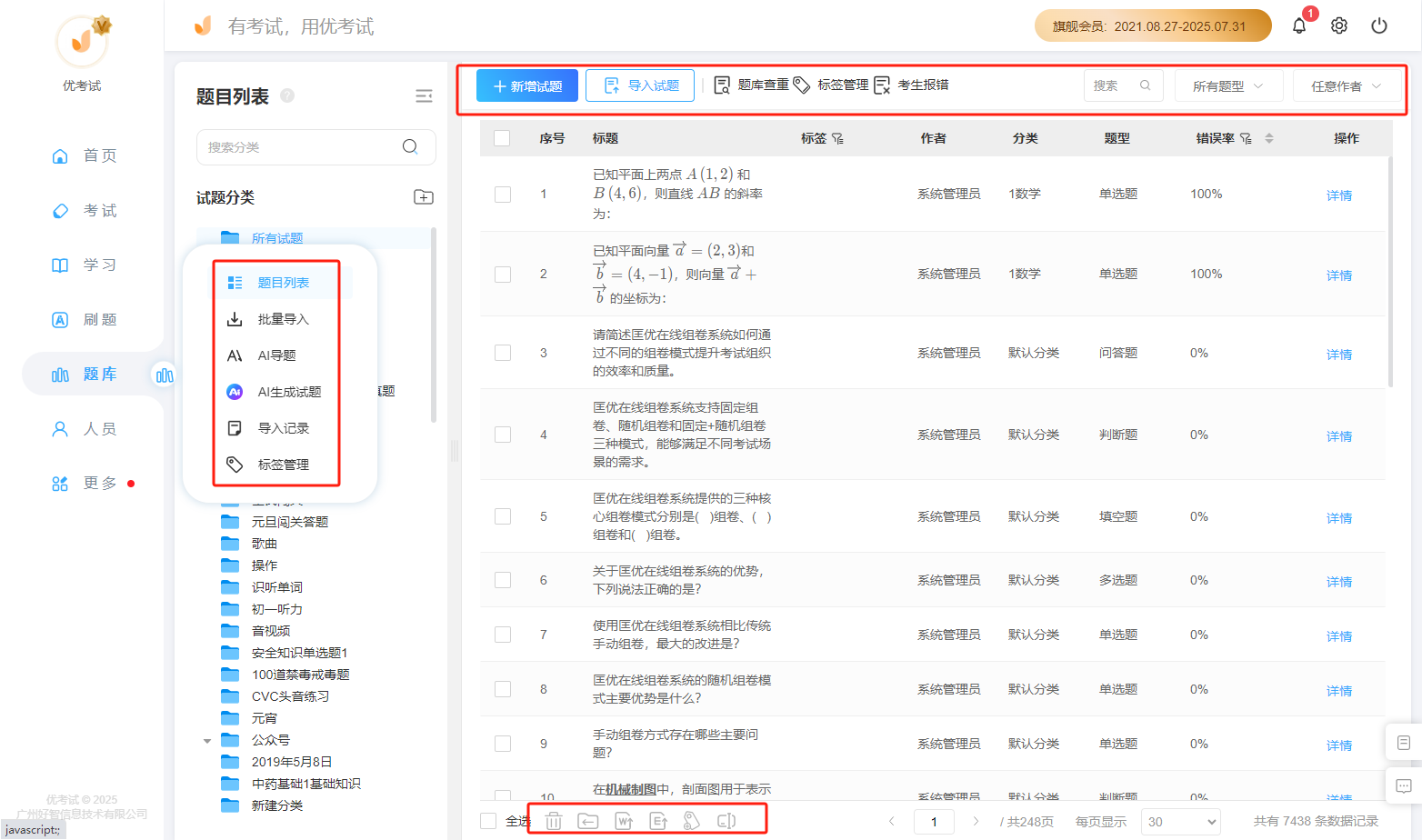The width and height of the screenshot is (1422, 840).
Task: Open 详情 for row 9
Action: pyautogui.click(x=1339, y=745)
